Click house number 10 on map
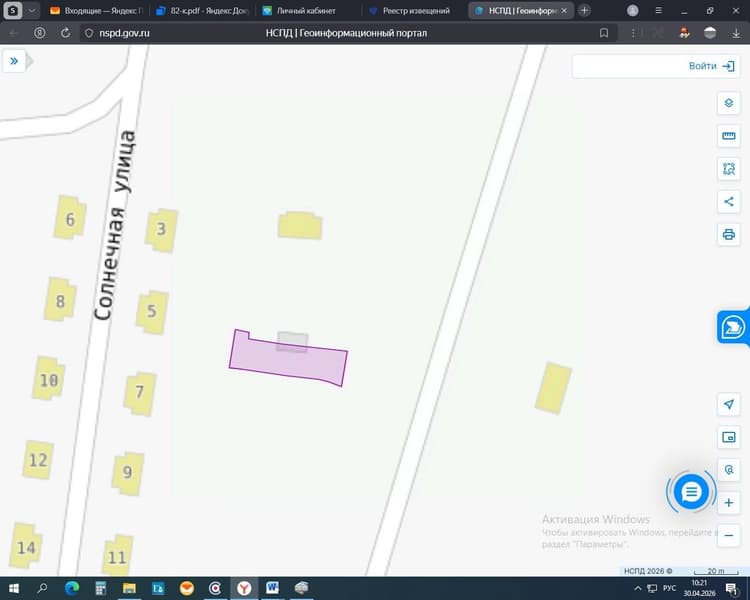 click(49, 379)
